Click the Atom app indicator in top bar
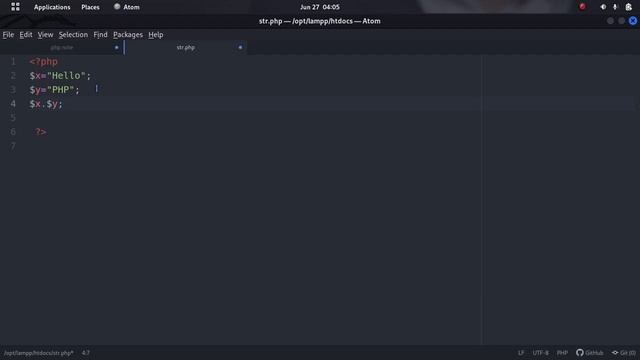This screenshot has width=640, height=360. pyautogui.click(x=127, y=7)
